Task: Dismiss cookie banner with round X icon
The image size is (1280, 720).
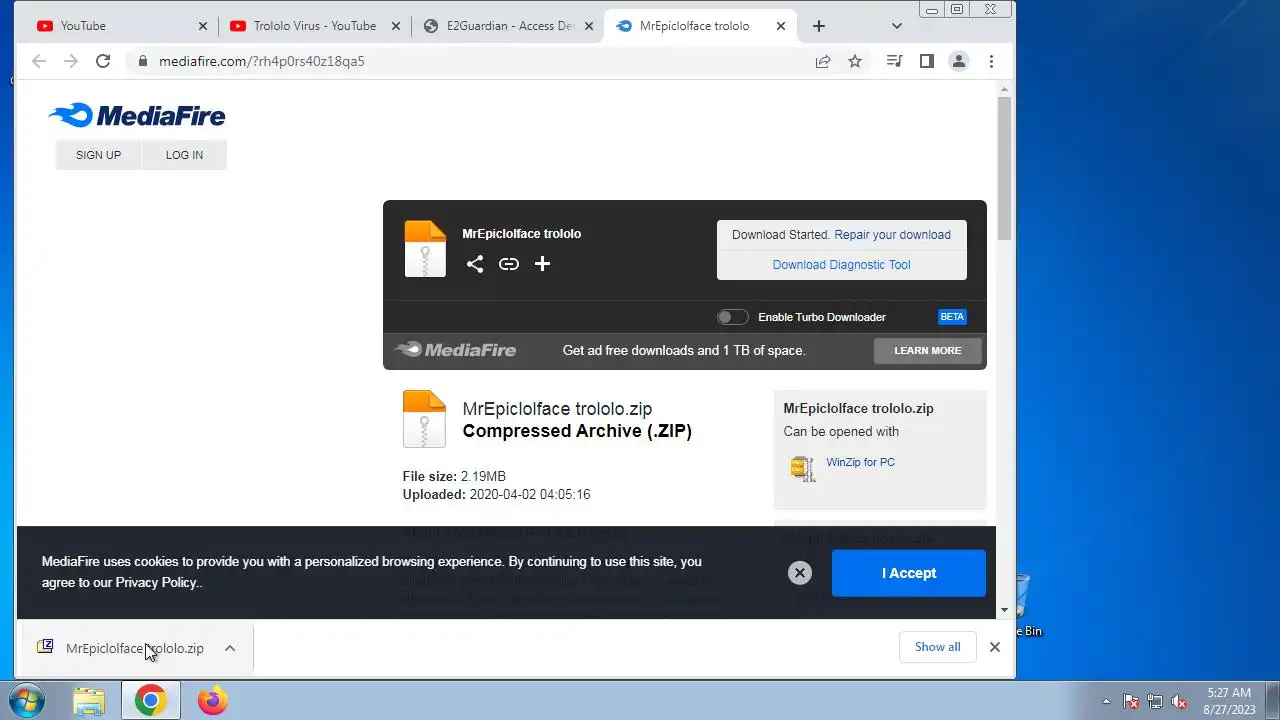Action: 799,573
